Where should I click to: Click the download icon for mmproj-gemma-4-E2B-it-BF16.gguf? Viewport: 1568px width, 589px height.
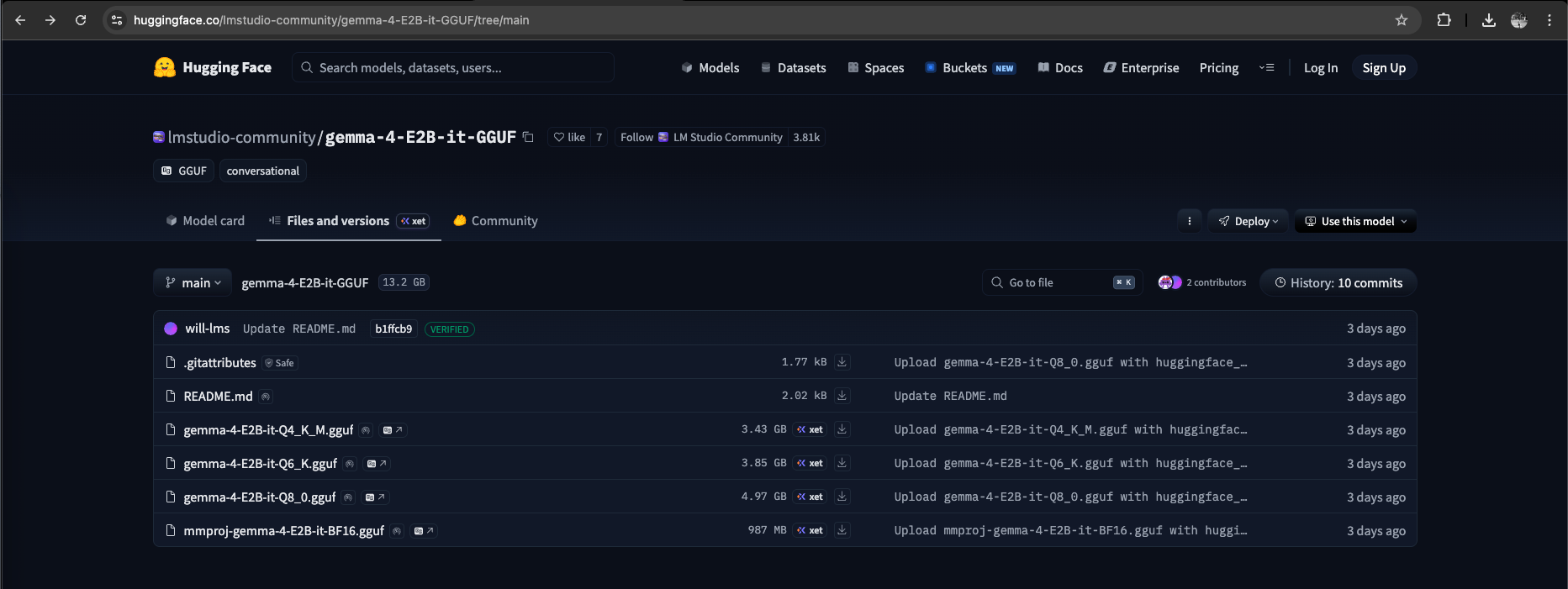pyautogui.click(x=842, y=530)
